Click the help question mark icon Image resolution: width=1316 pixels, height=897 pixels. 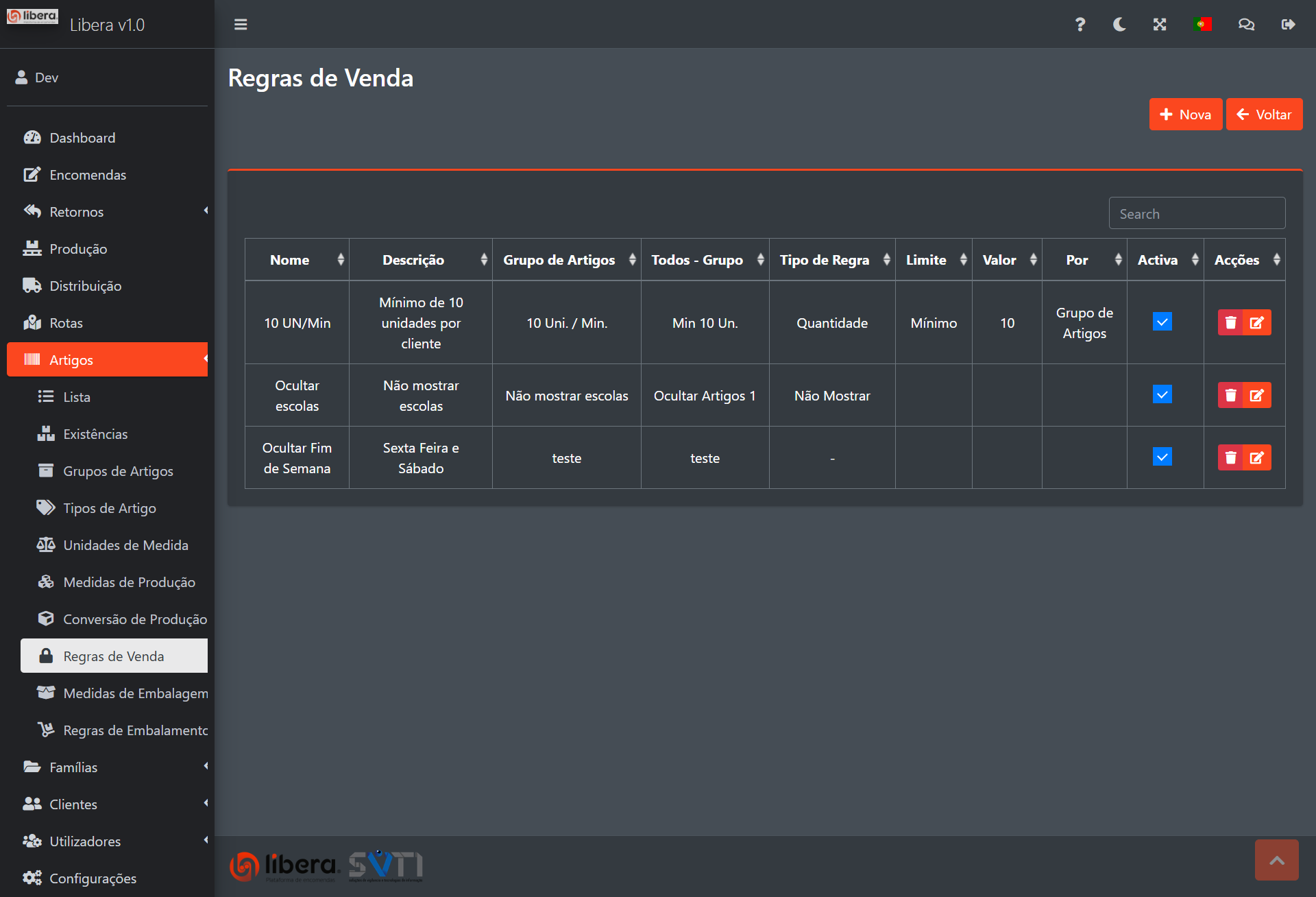1080,25
